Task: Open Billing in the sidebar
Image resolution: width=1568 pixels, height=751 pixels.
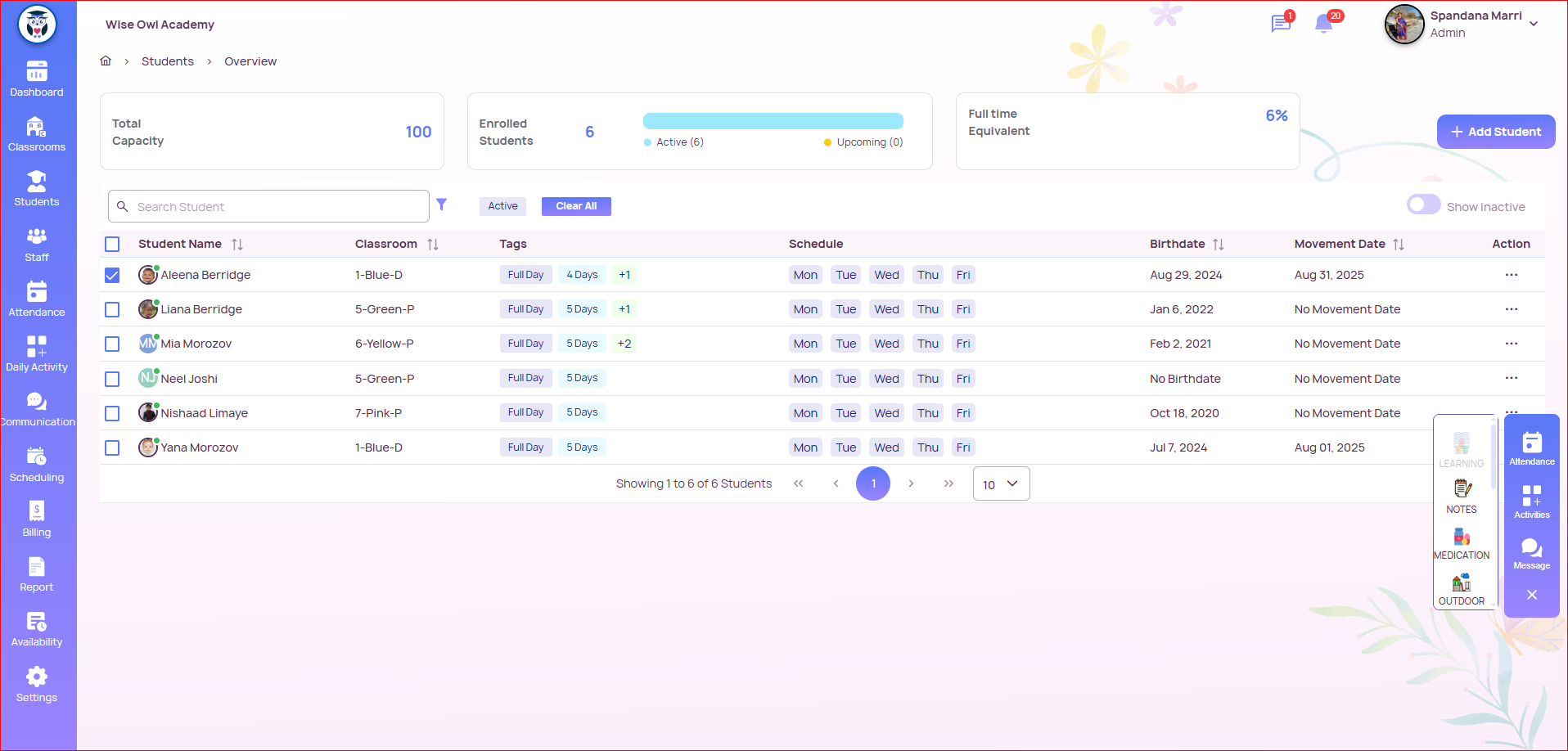Action: click(37, 519)
